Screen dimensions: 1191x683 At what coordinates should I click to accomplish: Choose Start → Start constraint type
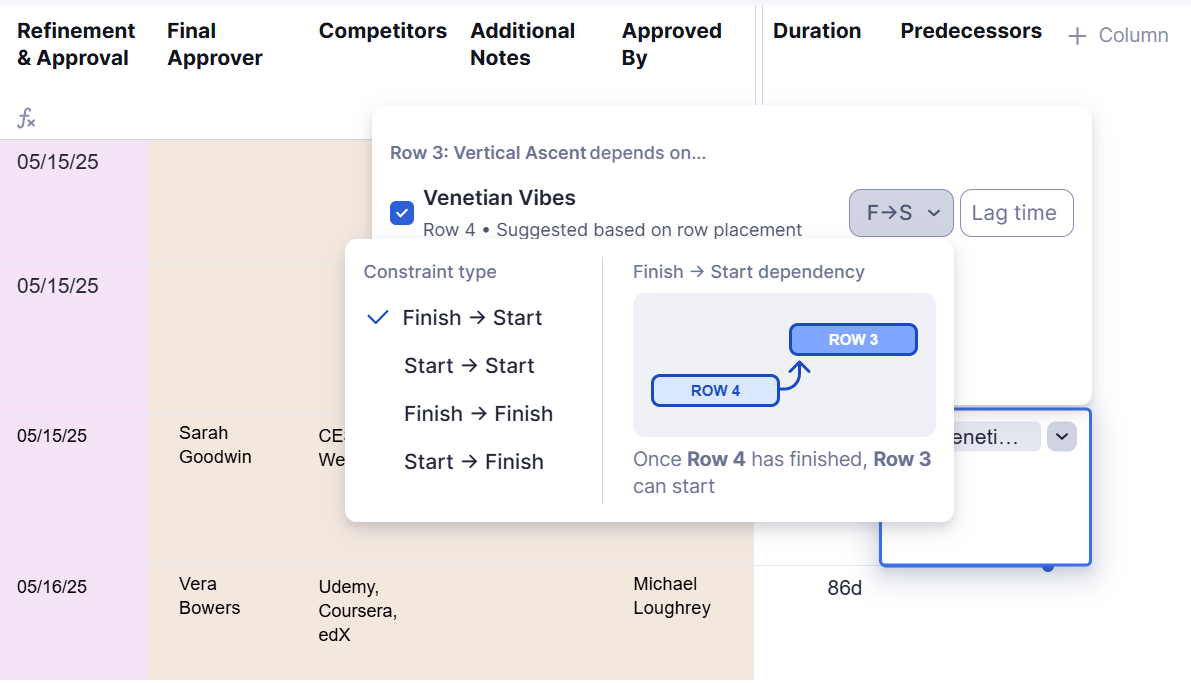469,366
